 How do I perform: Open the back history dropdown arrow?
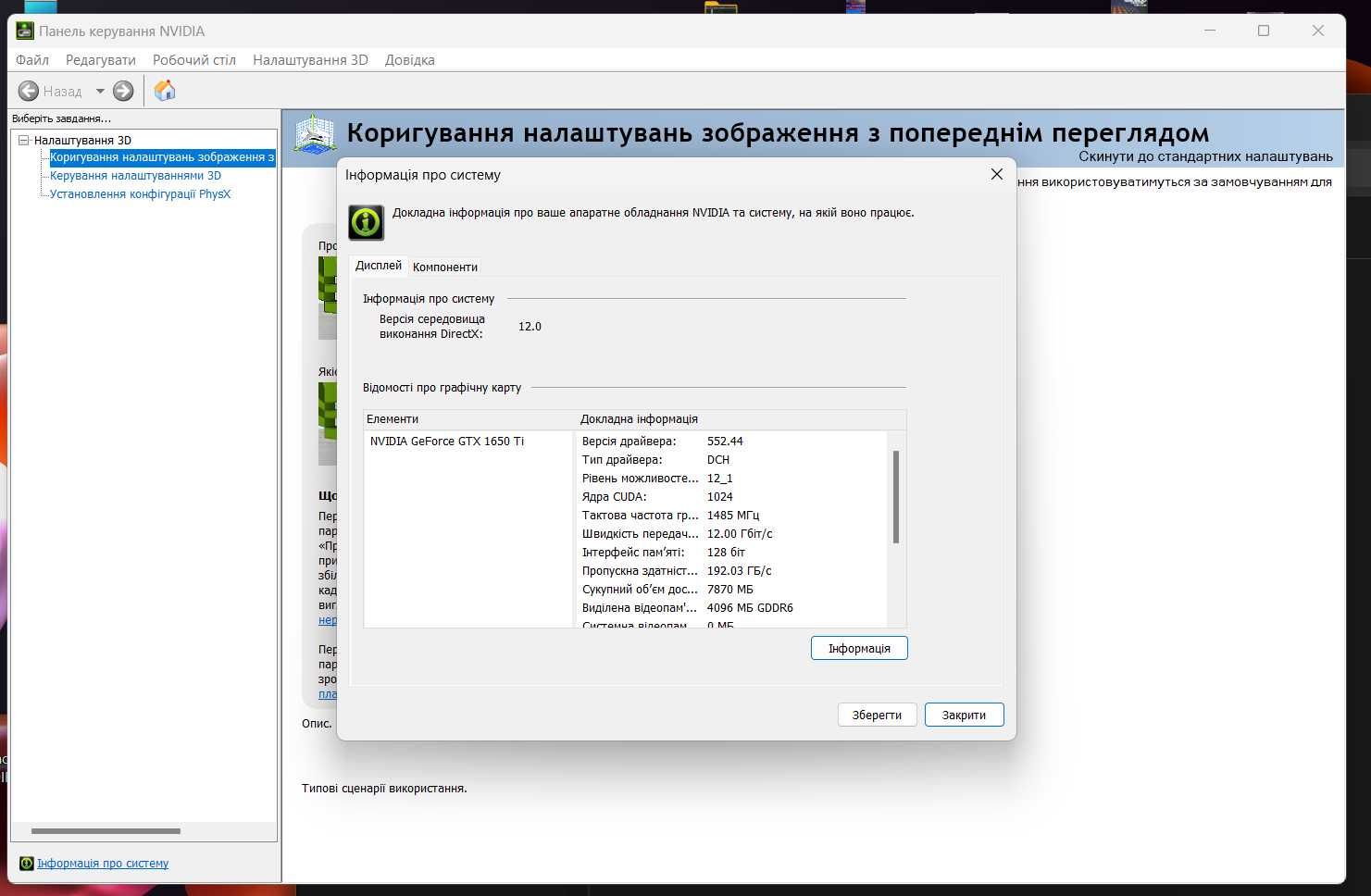coord(100,91)
